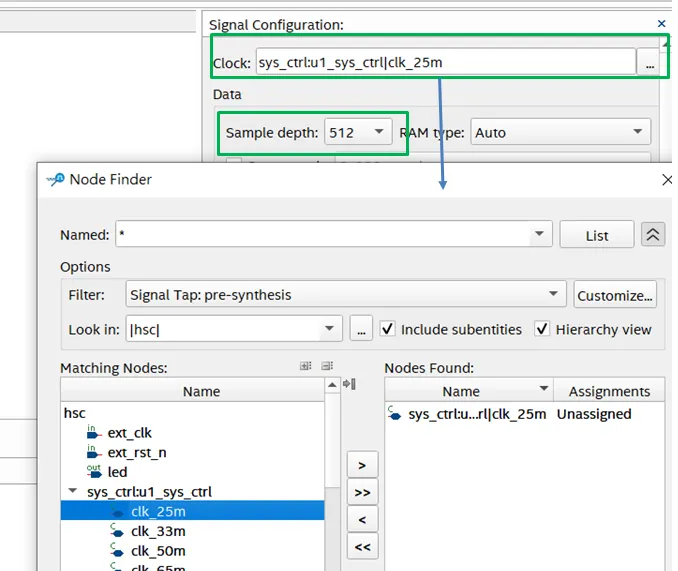Select sys_ctrl:u...rl|clk_25m in Nodes Found

tap(477, 414)
